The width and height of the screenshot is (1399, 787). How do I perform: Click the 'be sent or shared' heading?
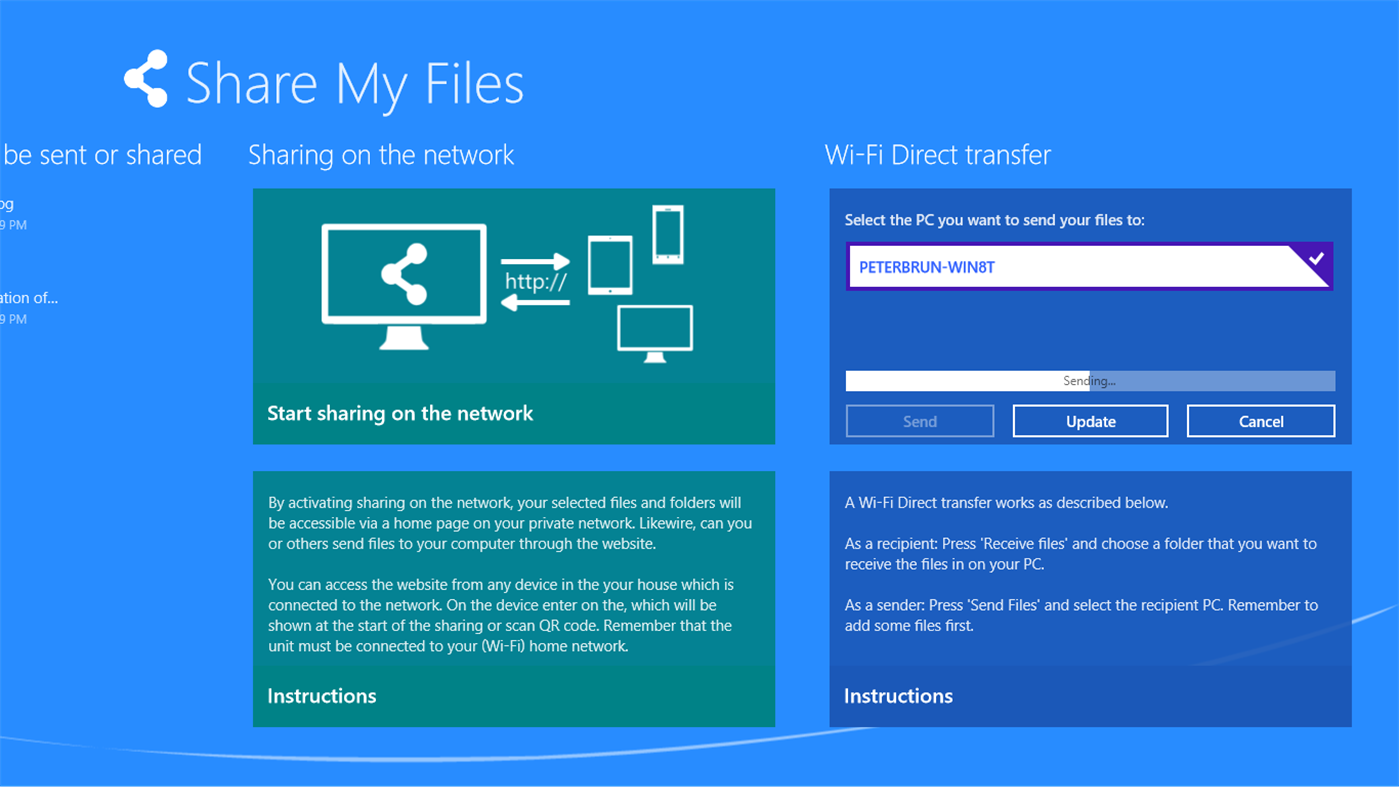point(101,154)
